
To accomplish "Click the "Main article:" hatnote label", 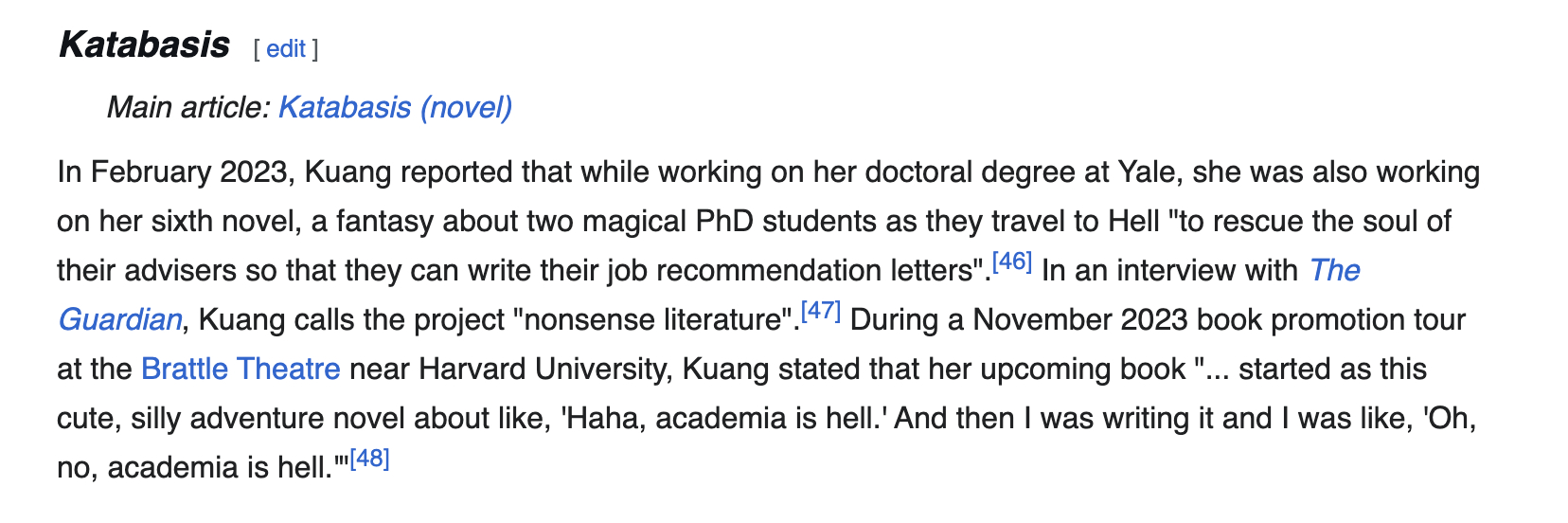I will point(188,108).
